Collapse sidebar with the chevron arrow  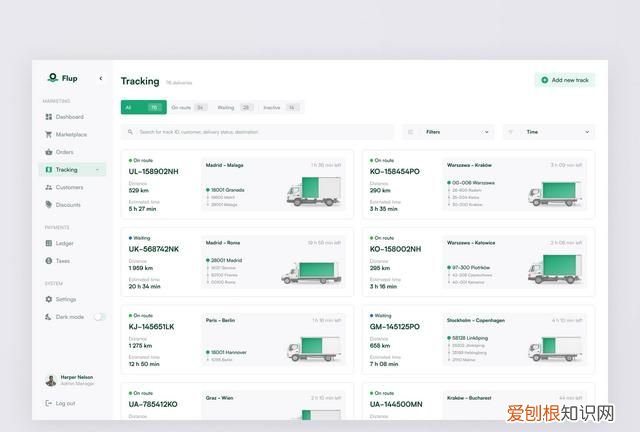point(101,78)
